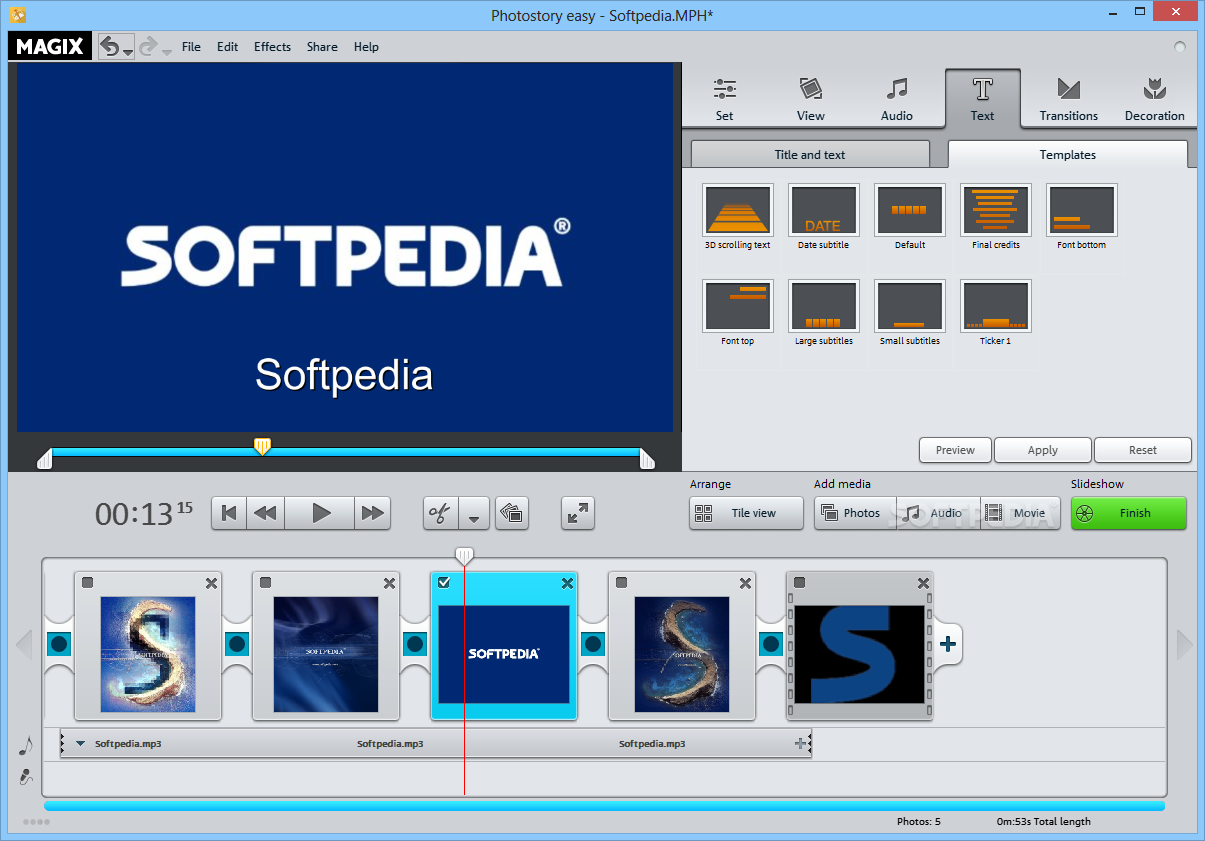Jump to start of slideshow

tap(229, 513)
